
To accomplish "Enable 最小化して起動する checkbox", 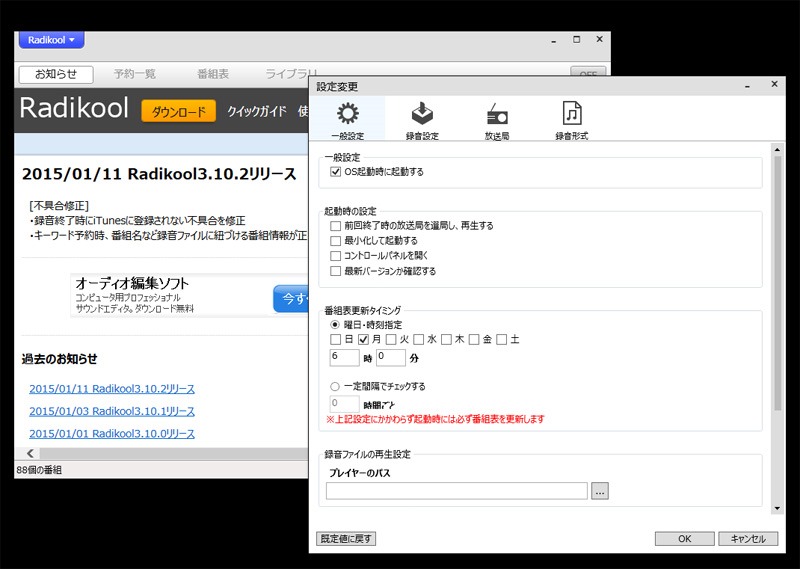I will (335, 240).
